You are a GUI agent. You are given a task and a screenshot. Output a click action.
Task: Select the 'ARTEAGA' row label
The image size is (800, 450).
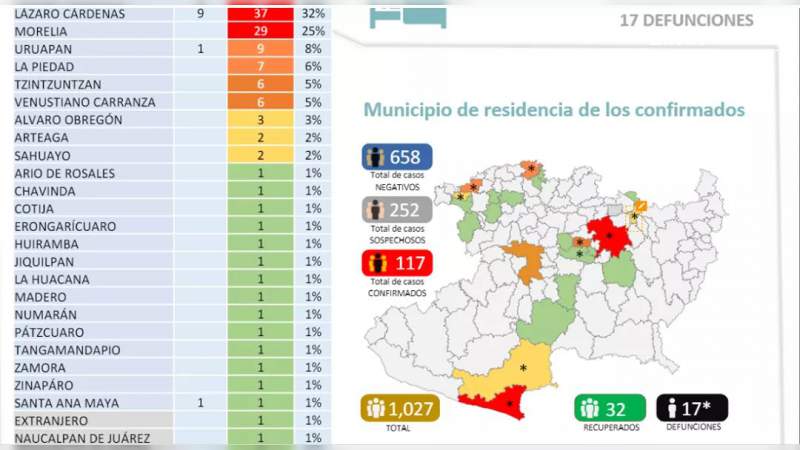click(x=41, y=138)
